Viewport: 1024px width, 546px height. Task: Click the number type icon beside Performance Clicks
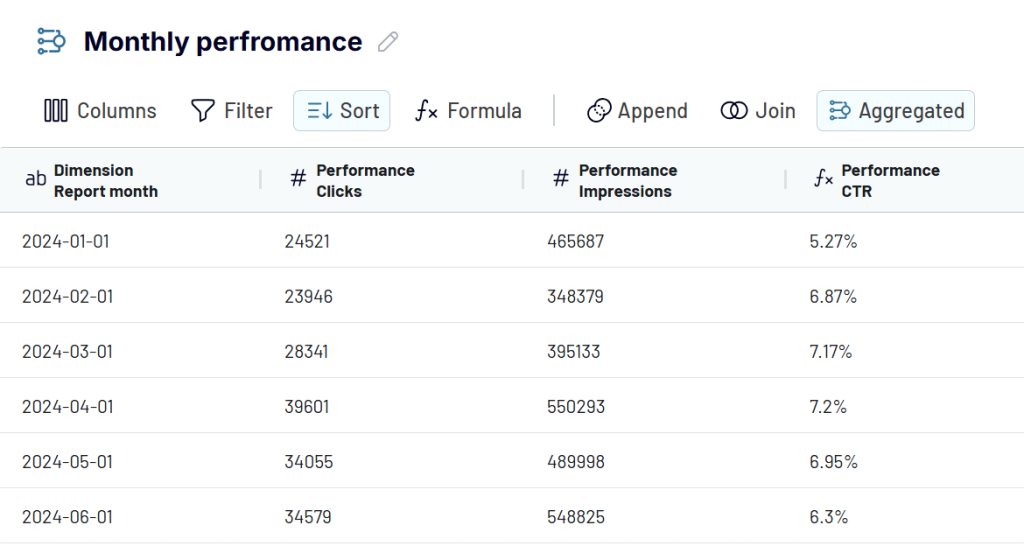click(x=298, y=178)
